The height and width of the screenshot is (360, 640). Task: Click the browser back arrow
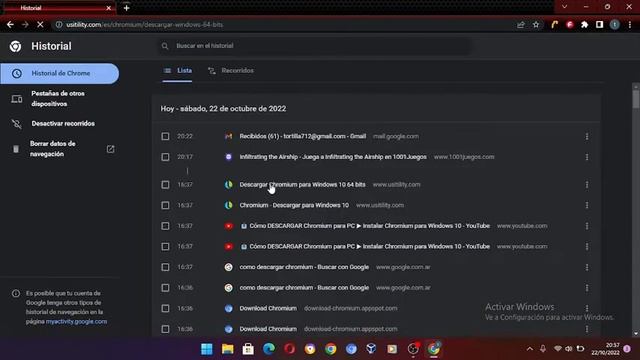10,25
